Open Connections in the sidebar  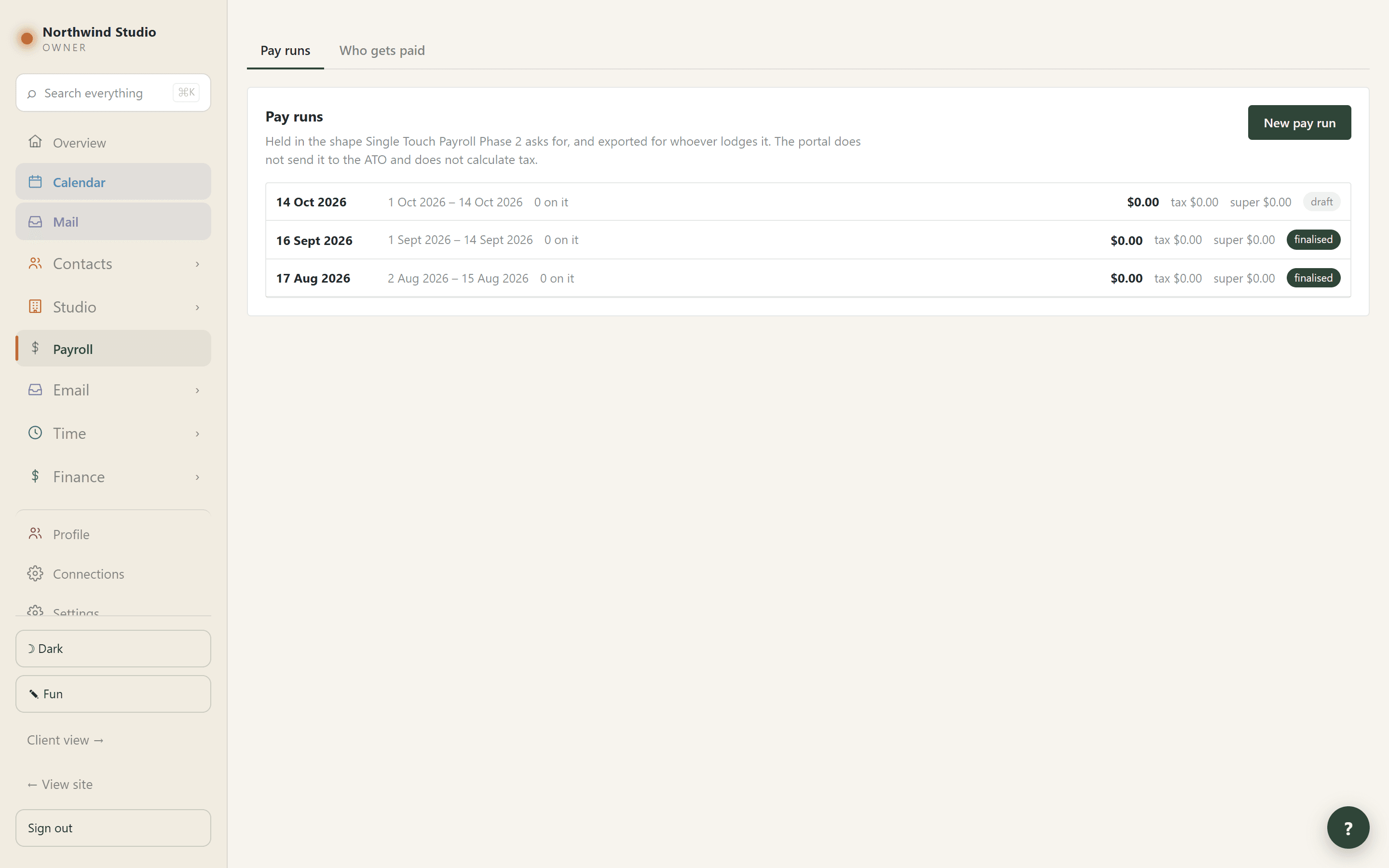coord(113,574)
